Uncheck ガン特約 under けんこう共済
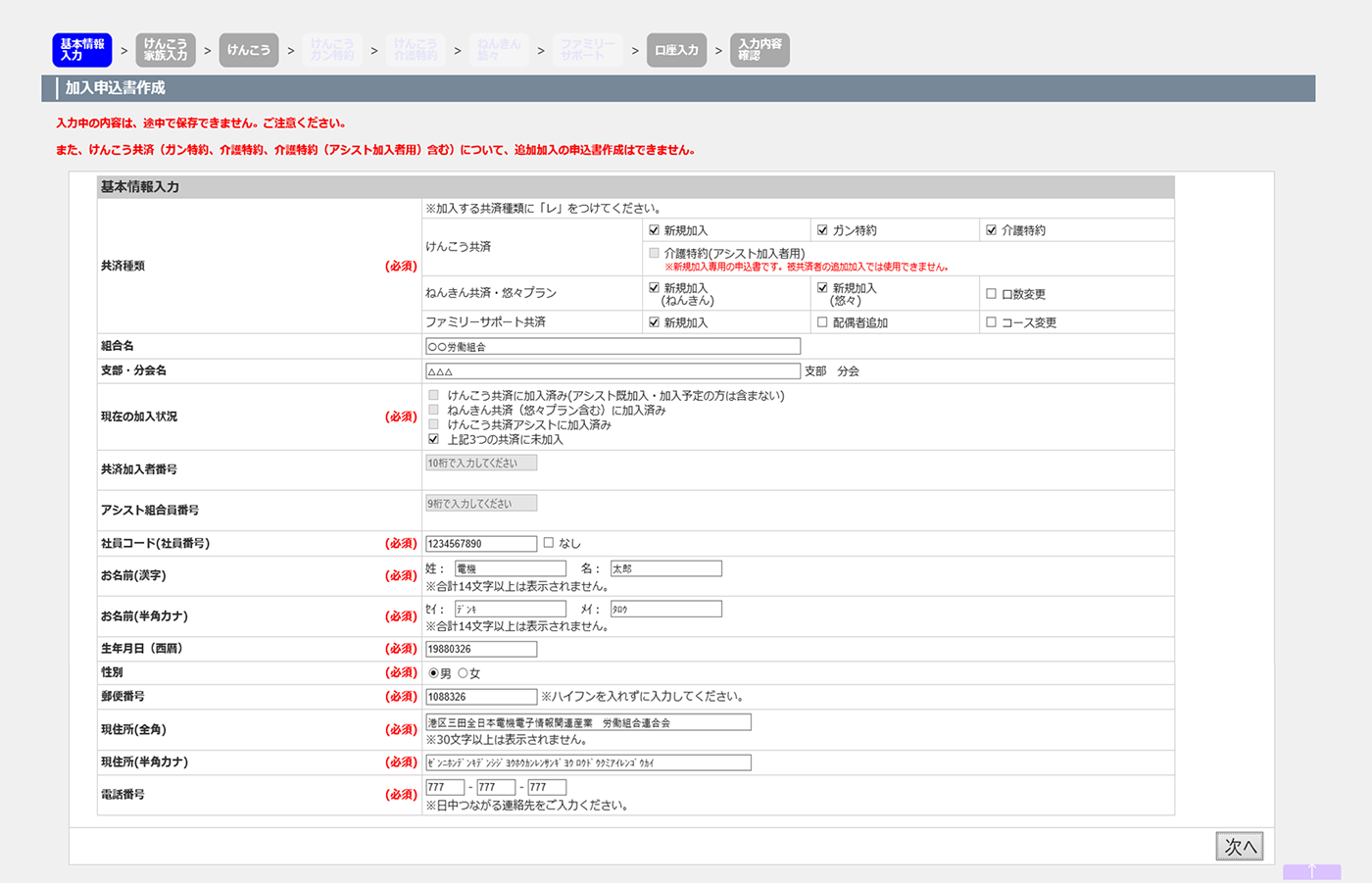Image resolution: width=1372 pixels, height=883 pixels. [822, 230]
